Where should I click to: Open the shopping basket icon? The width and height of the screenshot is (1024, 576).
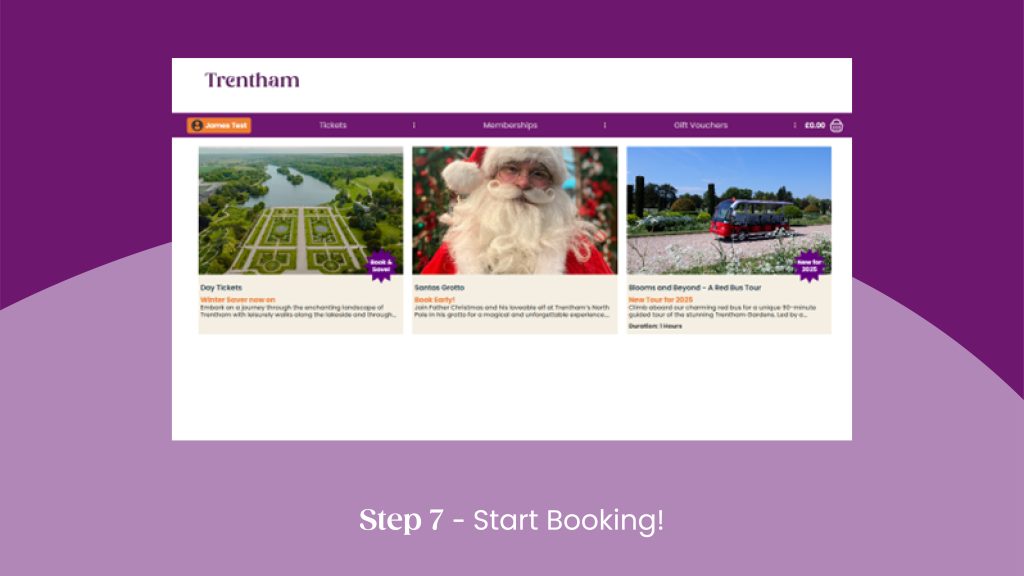836,125
